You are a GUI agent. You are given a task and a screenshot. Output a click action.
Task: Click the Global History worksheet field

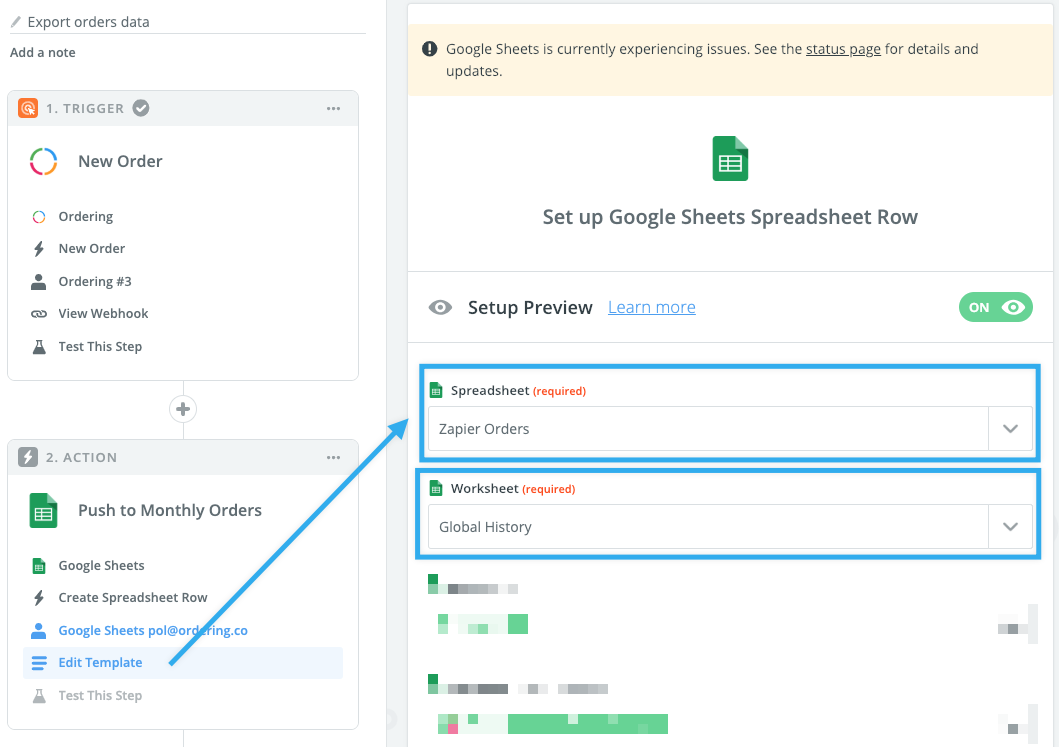[x=708, y=527]
